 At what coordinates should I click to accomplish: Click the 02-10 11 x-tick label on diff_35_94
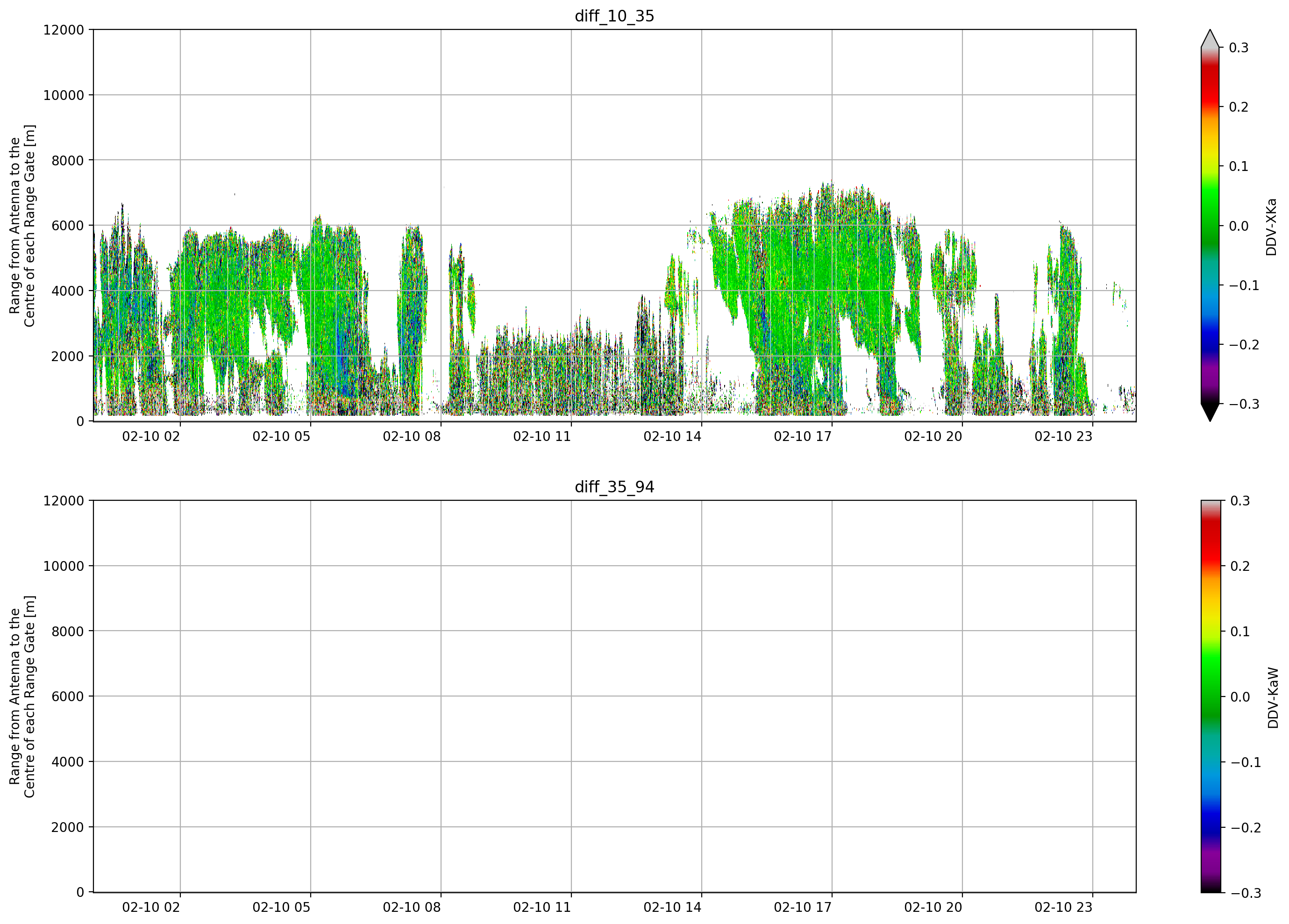point(542,908)
